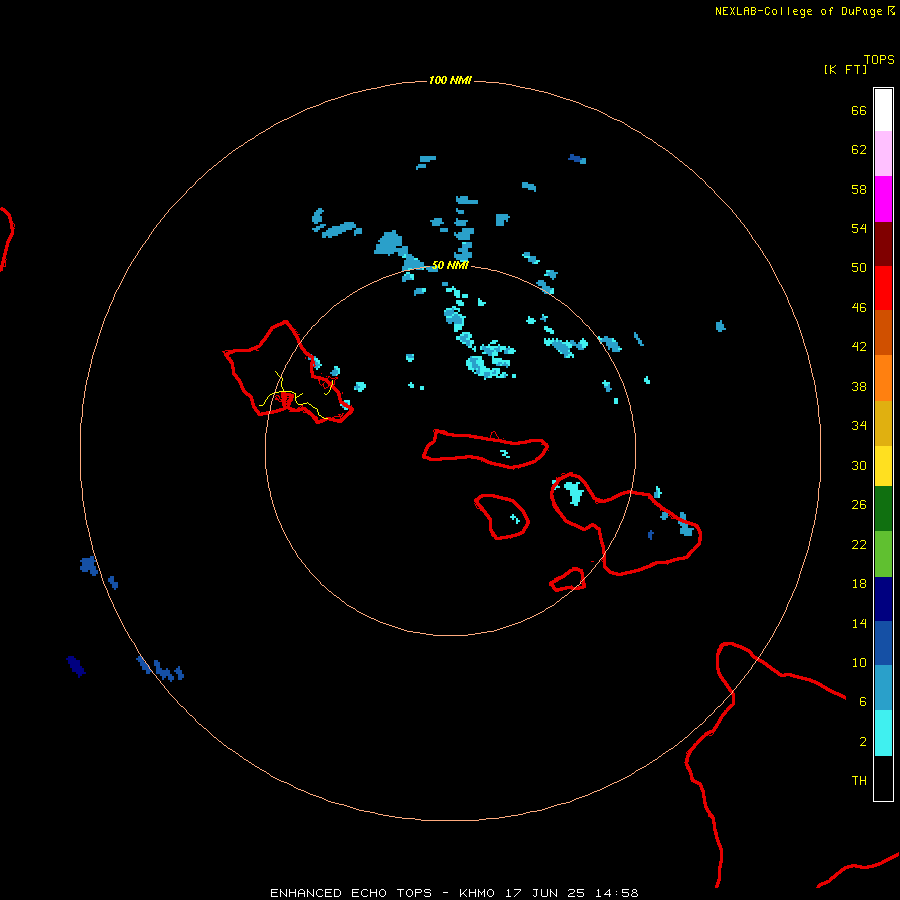Click the bright red 50 legend swatch

[883, 288]
